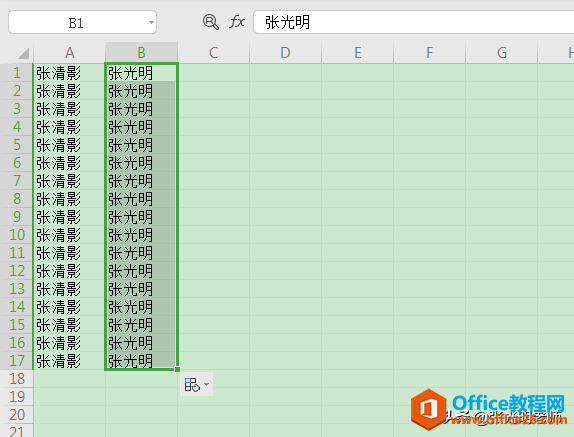Select row 8 header
Image resolution: width=574 pixels, height=437 pixels.
[17, 198]
